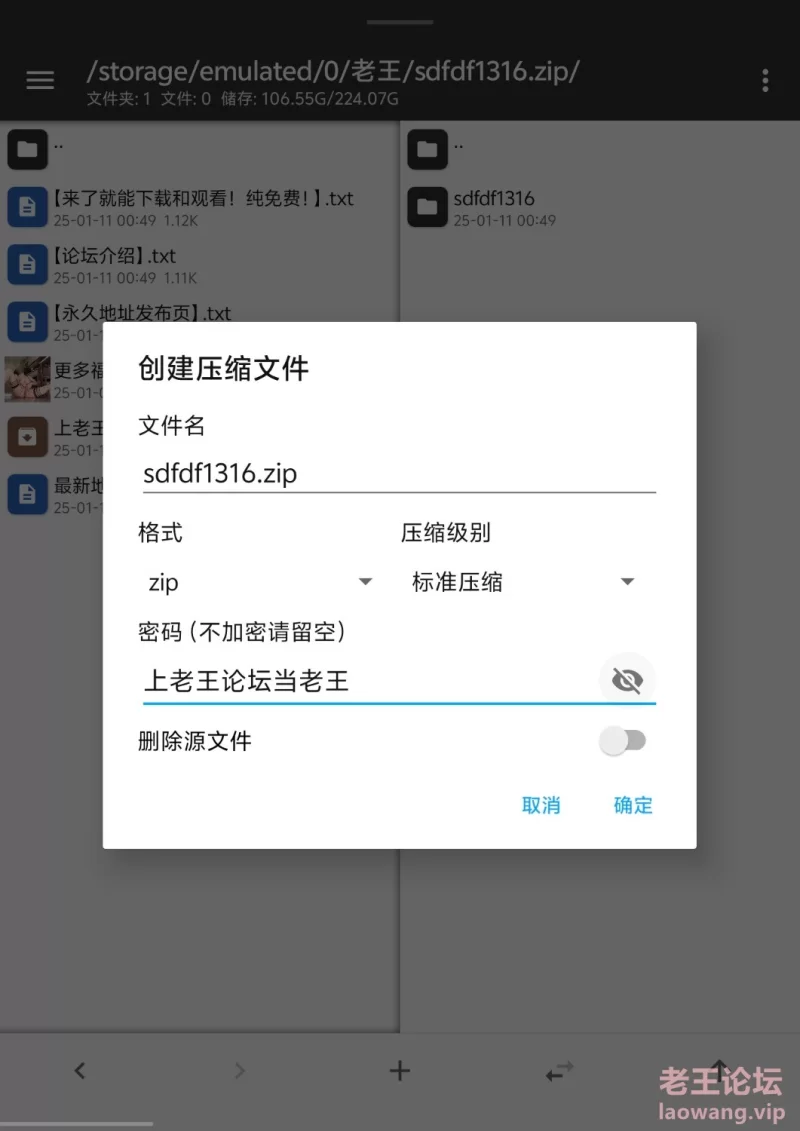Tap the storage path title in header

(333, 71)
